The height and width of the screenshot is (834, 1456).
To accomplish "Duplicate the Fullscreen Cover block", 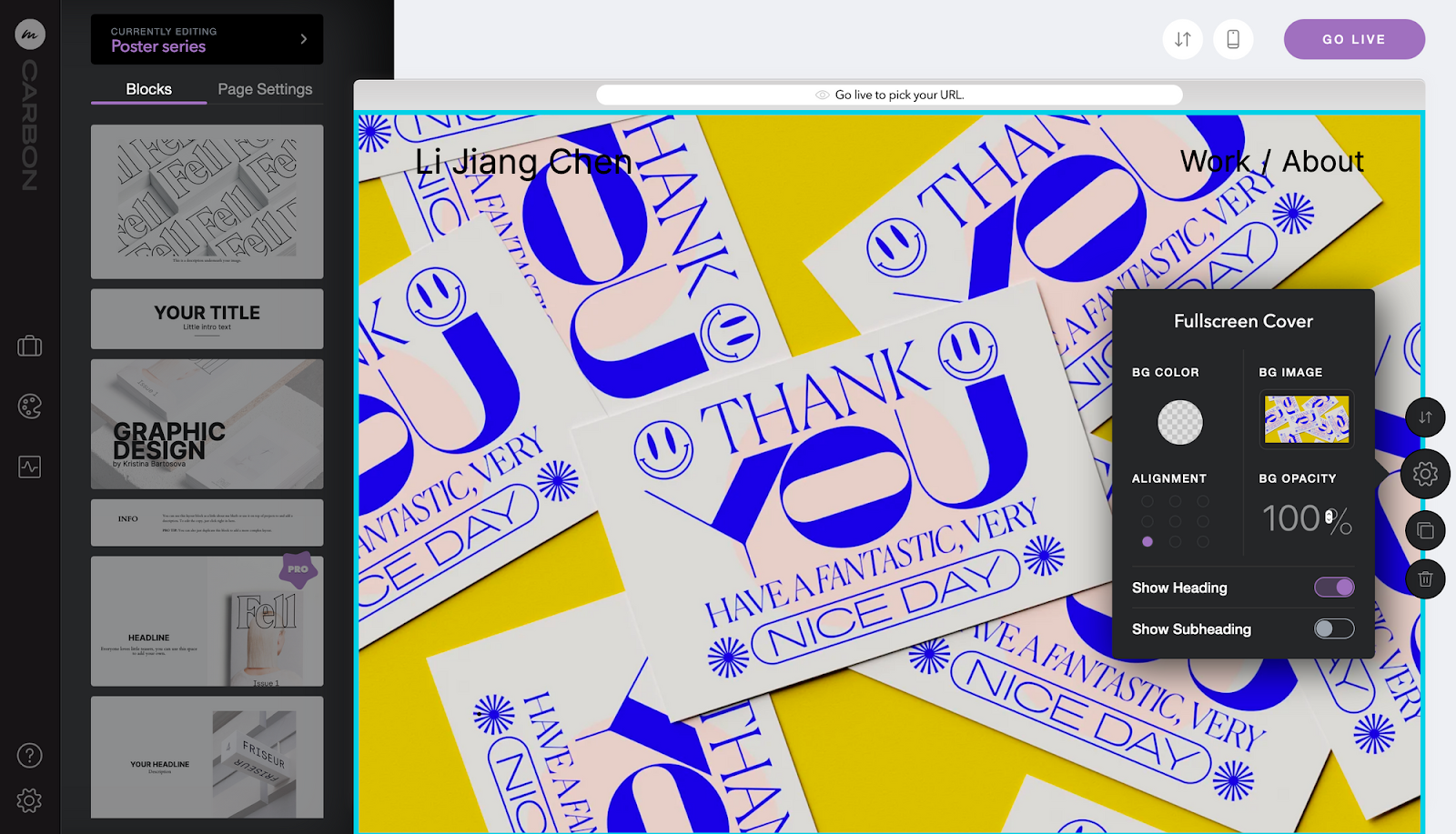I will coord(1425,530).
